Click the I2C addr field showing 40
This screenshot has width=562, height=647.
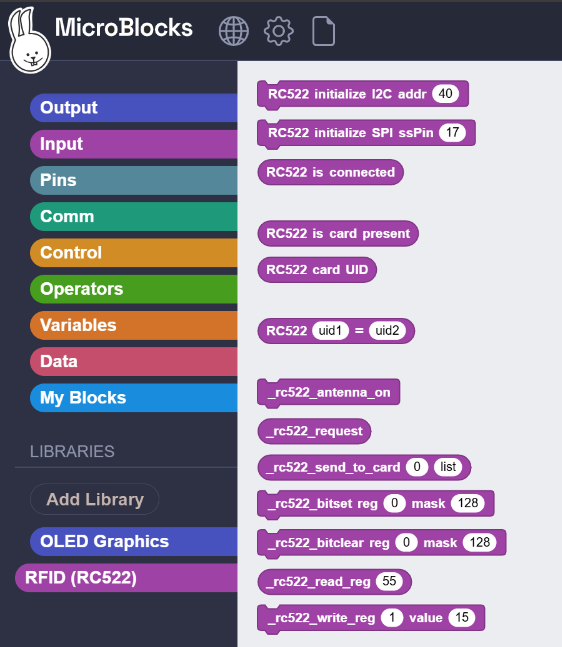coord(445,94)
